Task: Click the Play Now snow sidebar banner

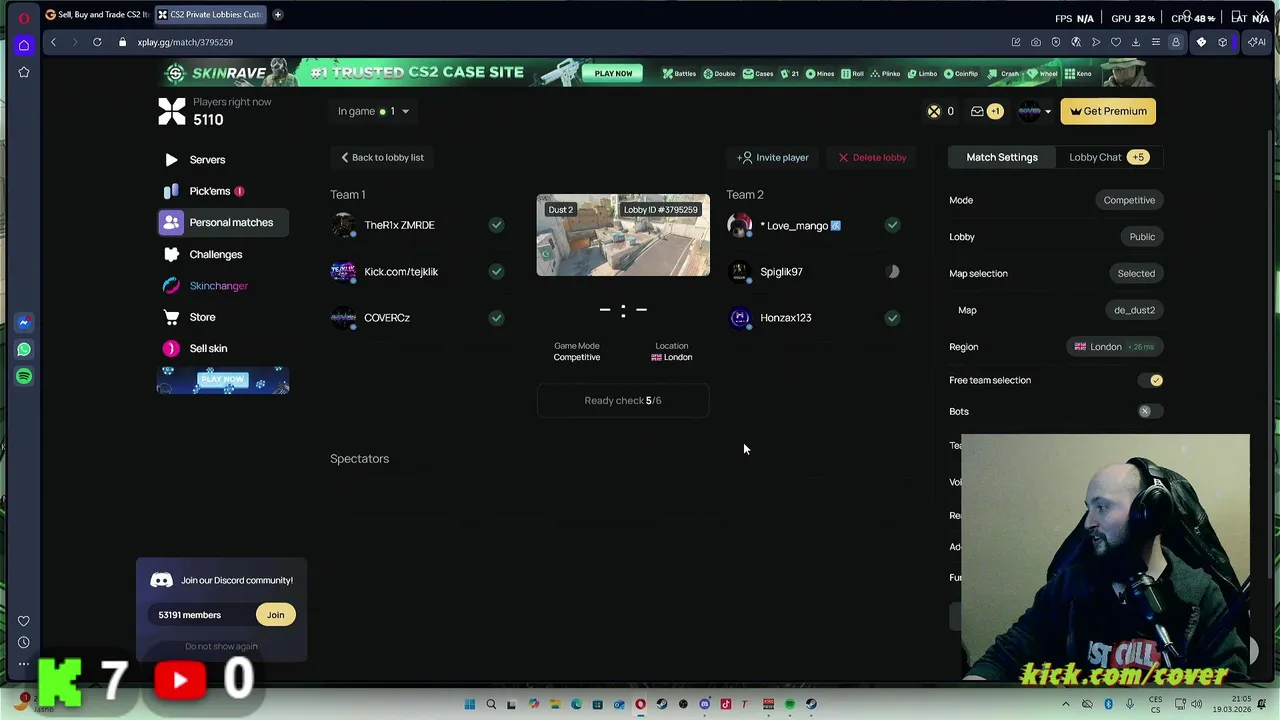Action: point(223,380)
